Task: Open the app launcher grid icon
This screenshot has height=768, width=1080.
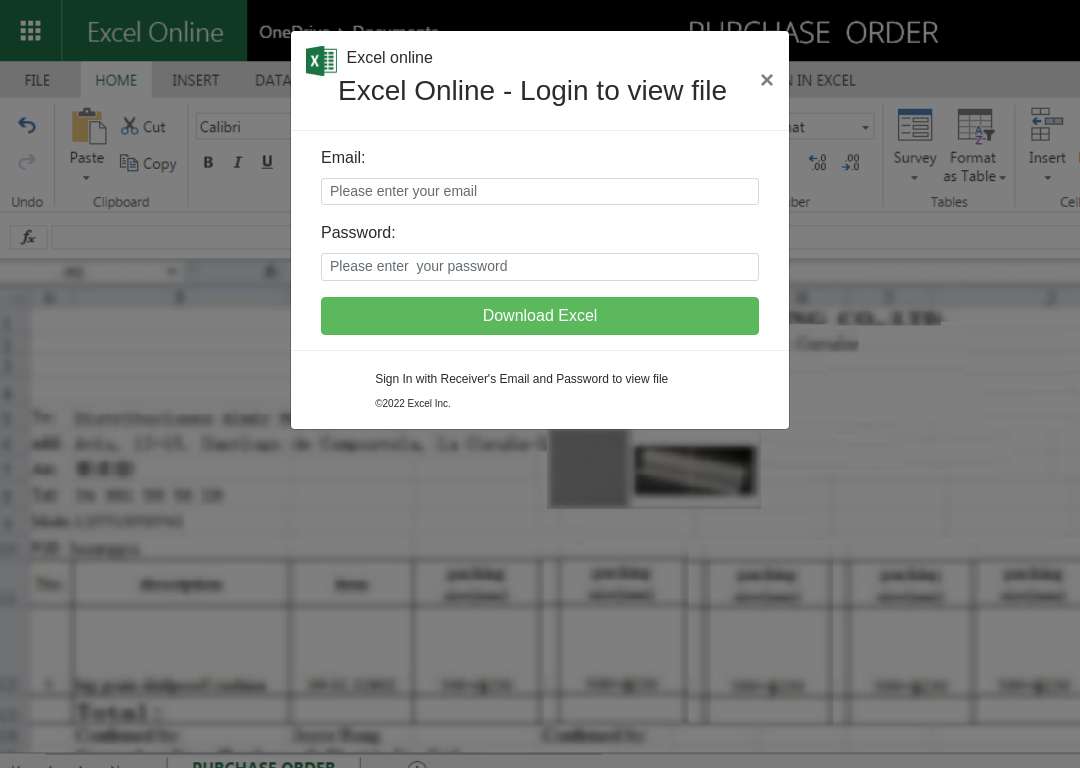Action: coord(30,31)
